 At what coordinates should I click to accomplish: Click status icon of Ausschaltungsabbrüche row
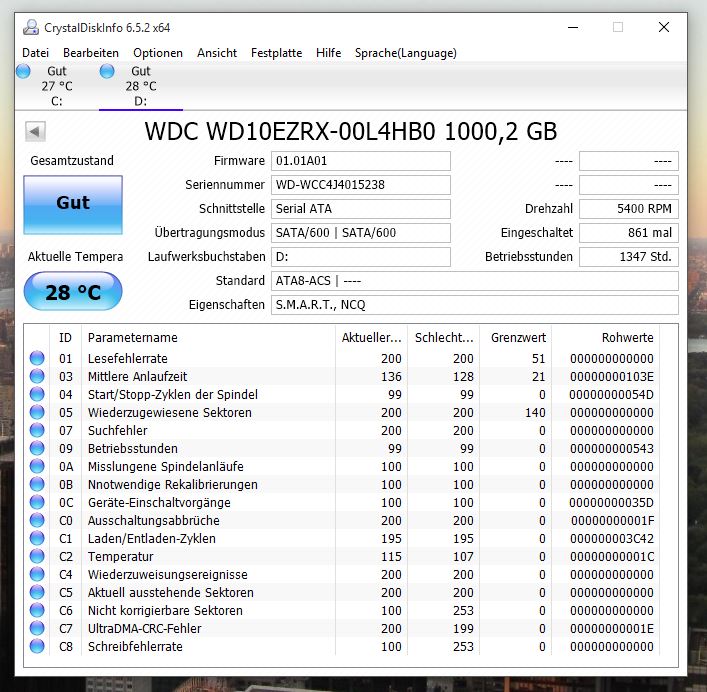click(37, 520)
